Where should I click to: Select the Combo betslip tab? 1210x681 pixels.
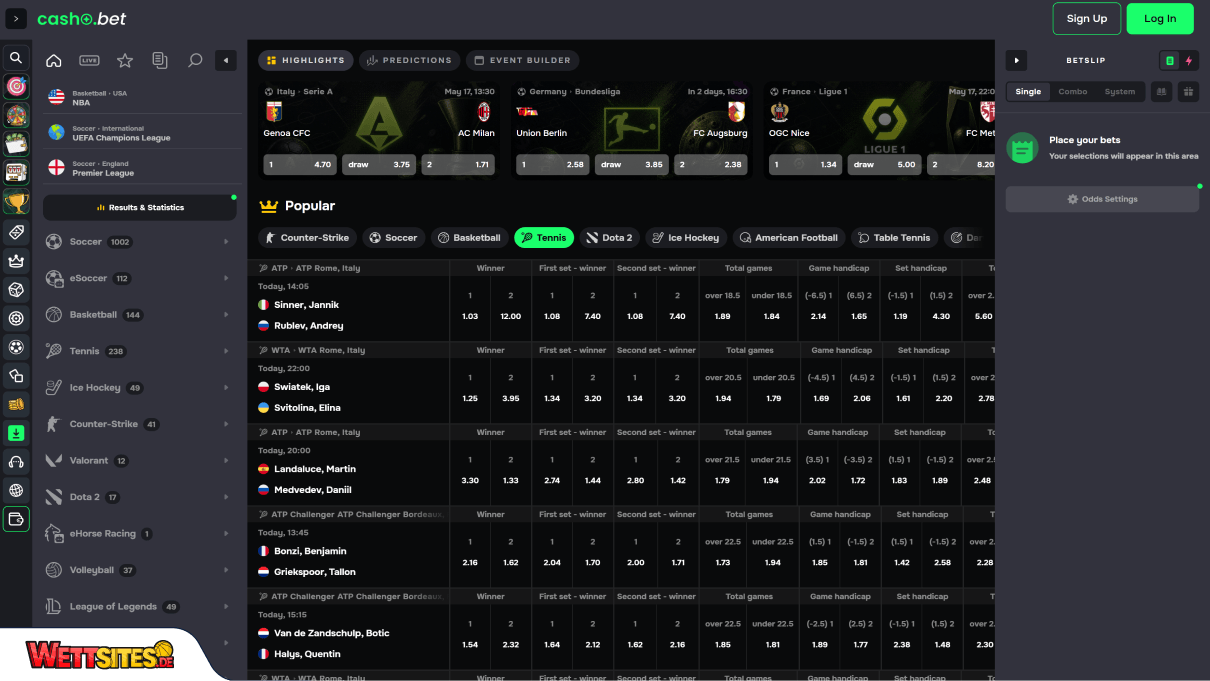coord(1073,91)
